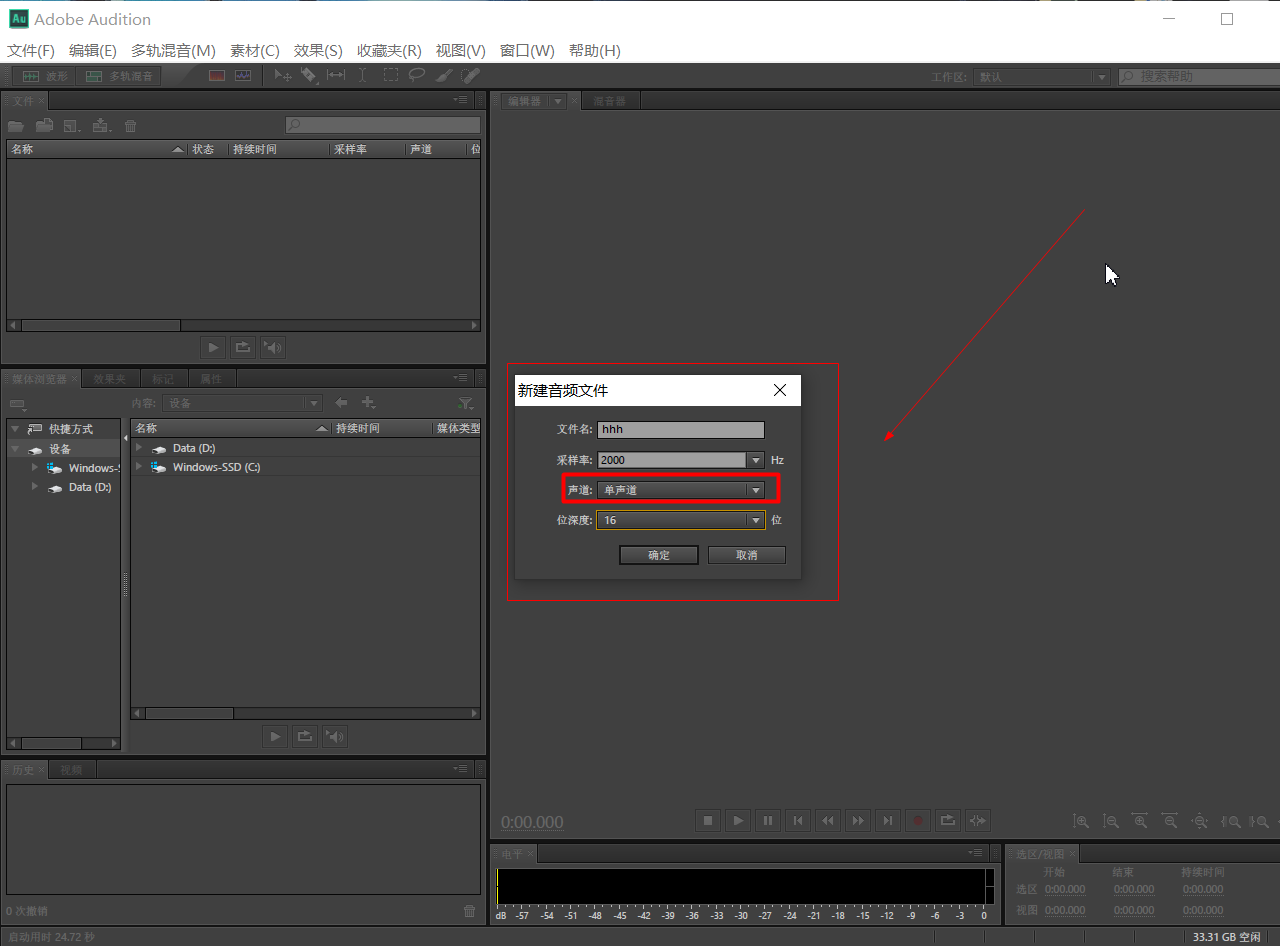Select the Lasso Selection tool

tap(417, 76)
